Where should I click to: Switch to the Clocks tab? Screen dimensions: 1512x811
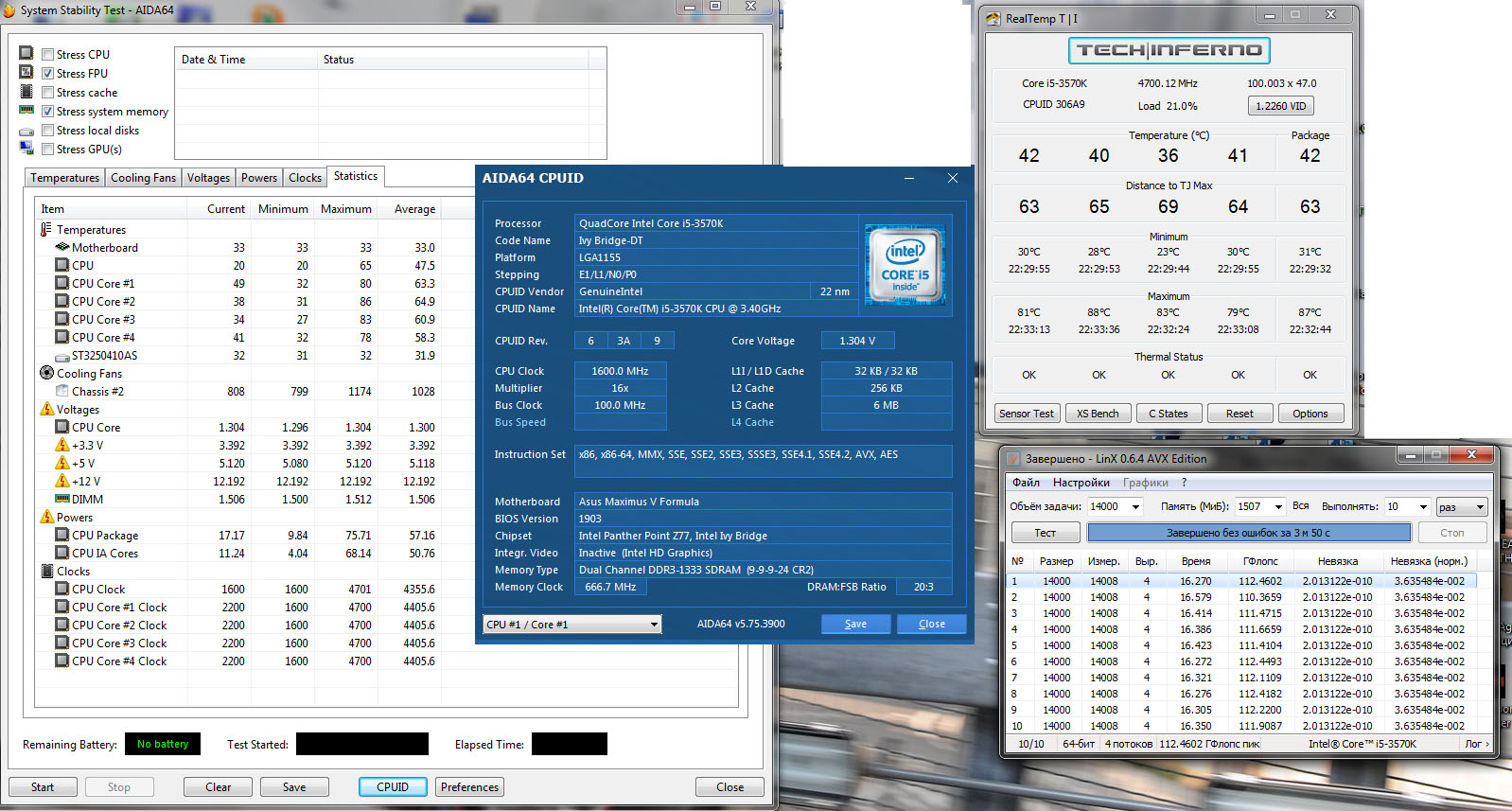click(305, 178)
